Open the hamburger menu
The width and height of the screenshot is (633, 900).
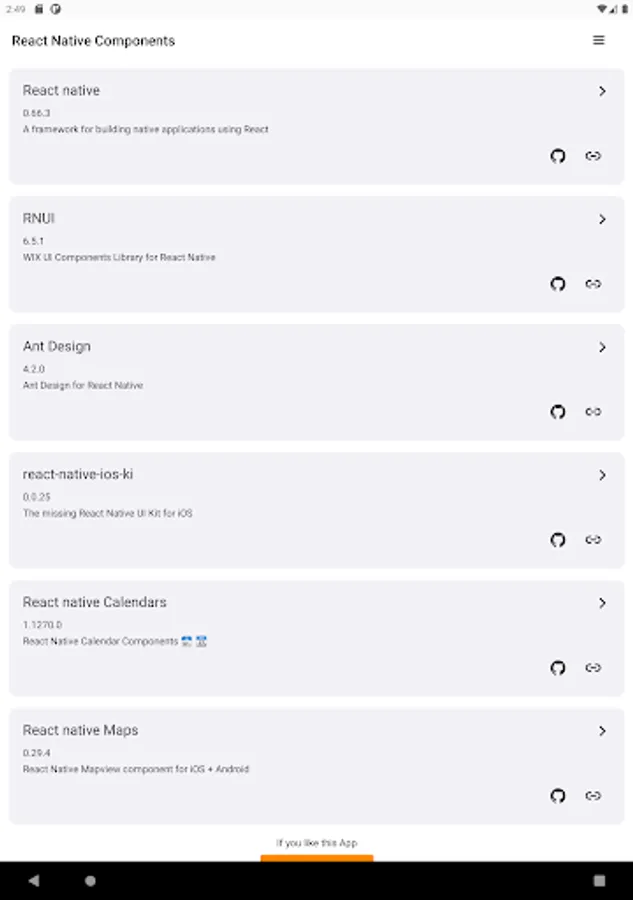[x=599, y=40]
